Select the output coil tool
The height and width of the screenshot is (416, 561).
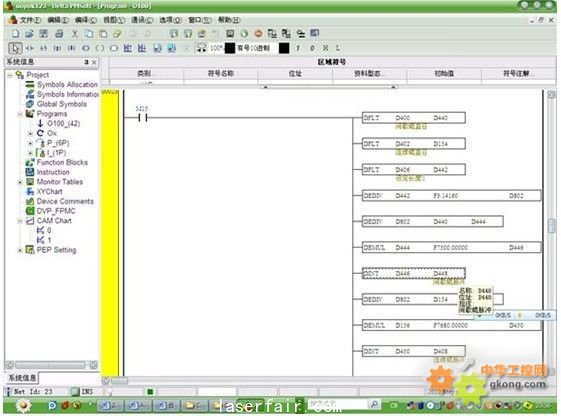(x=100, y=48)
